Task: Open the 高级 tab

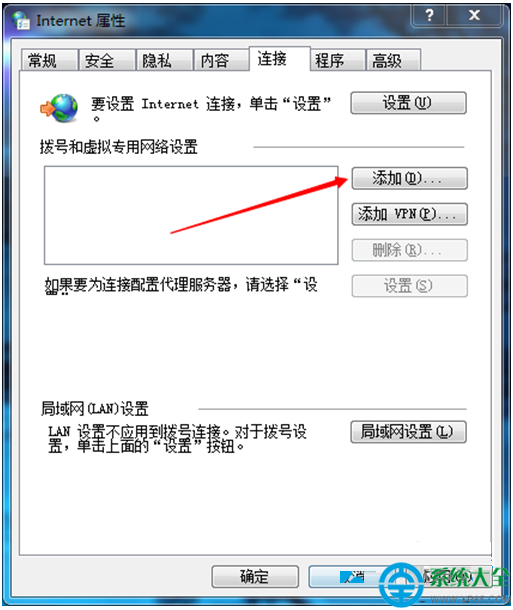Action: (393, 60)
